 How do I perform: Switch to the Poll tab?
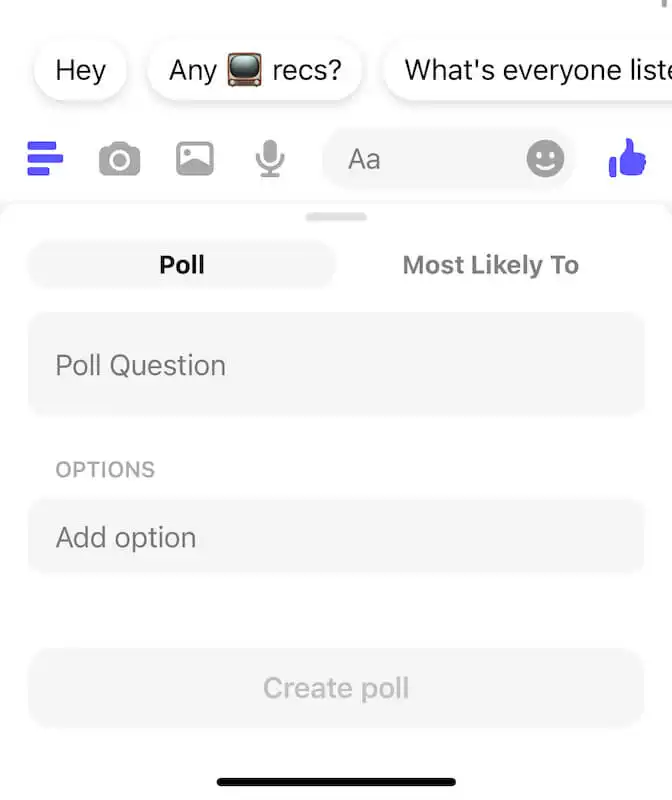pos(182,265)
